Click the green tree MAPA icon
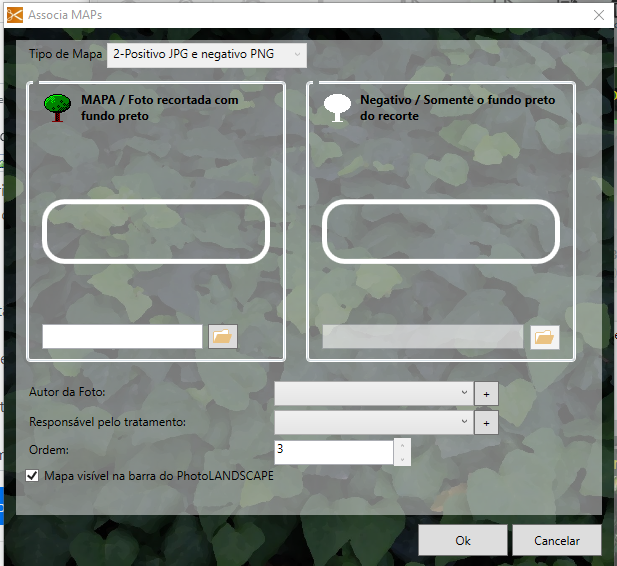Image resolution: width=617 pixels, height=566 pixels. point(55,108)
